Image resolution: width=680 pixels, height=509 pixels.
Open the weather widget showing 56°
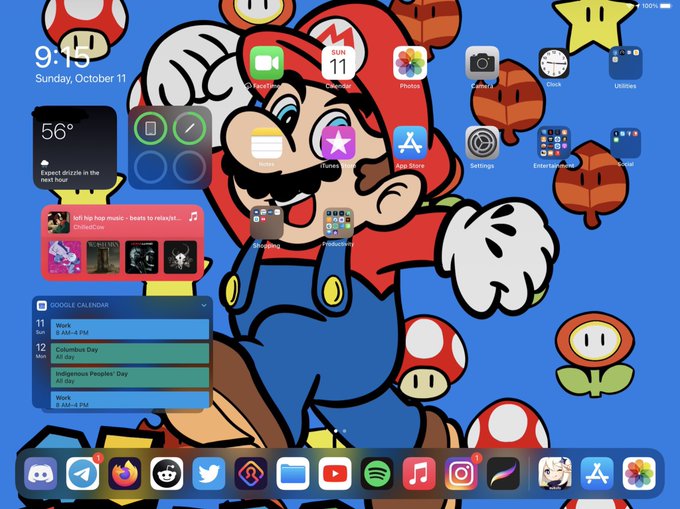(75, 147)
